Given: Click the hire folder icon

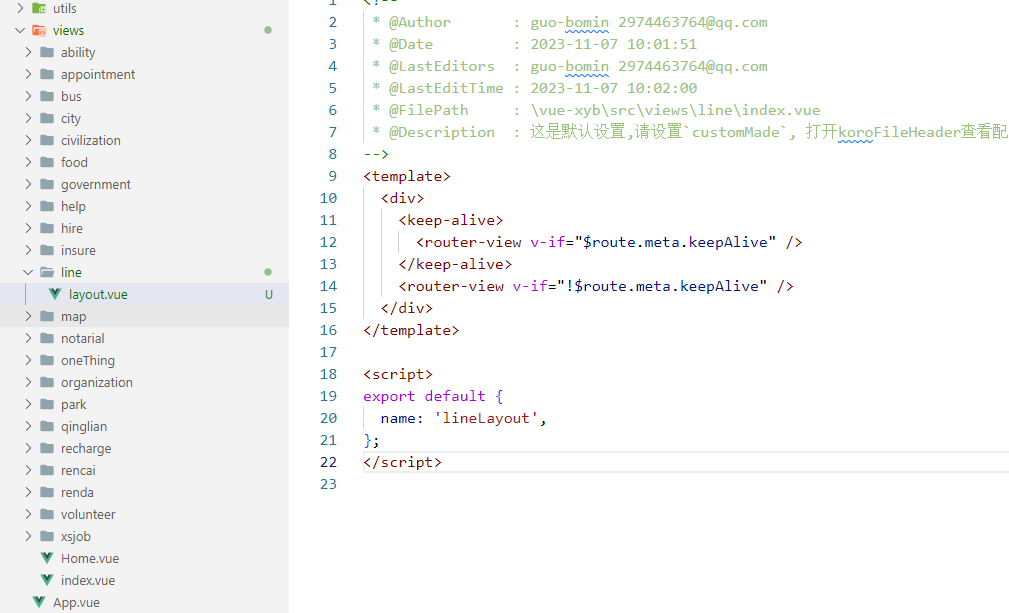Looking at the screenshot, I should (47, 228).
